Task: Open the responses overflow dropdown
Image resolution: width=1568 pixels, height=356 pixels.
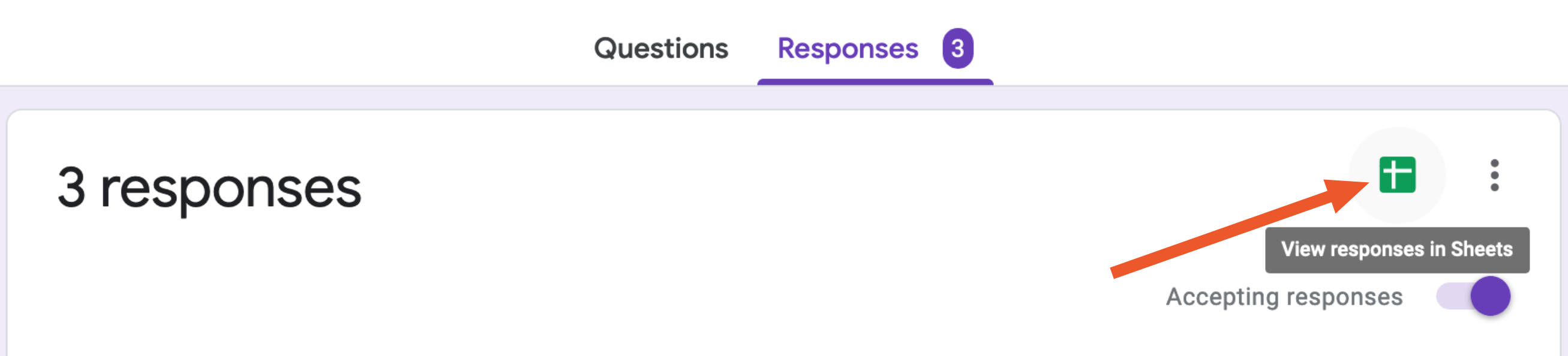Action: [x=1494, y=175]
